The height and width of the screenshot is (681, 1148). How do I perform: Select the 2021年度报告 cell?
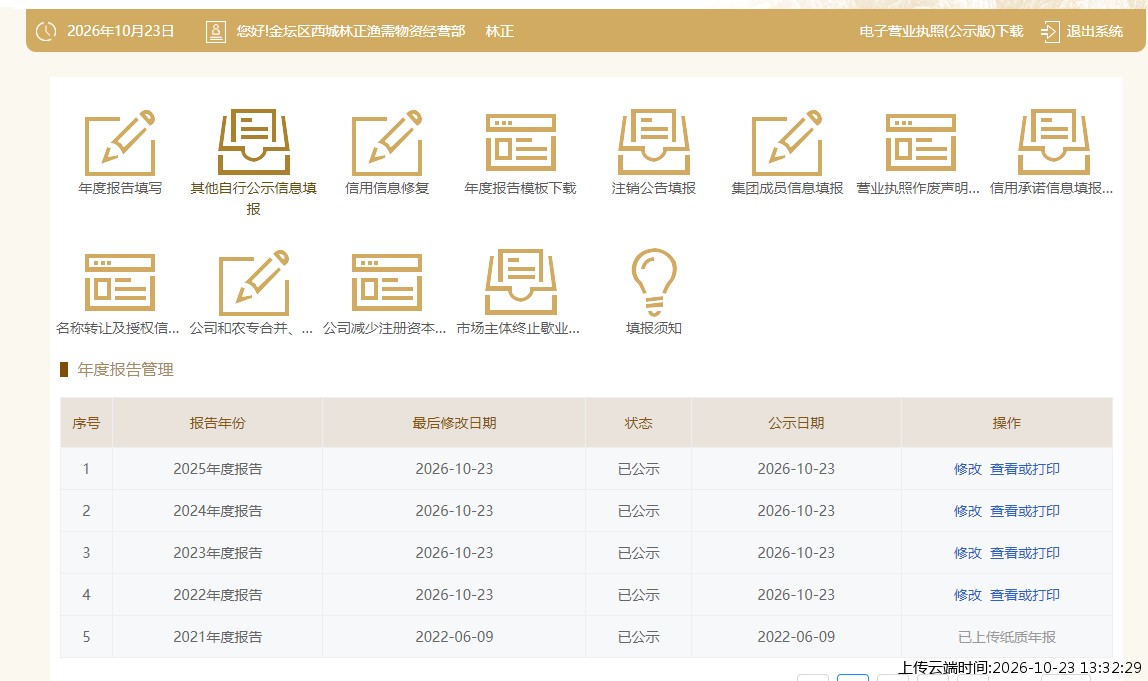coord(217,637)
